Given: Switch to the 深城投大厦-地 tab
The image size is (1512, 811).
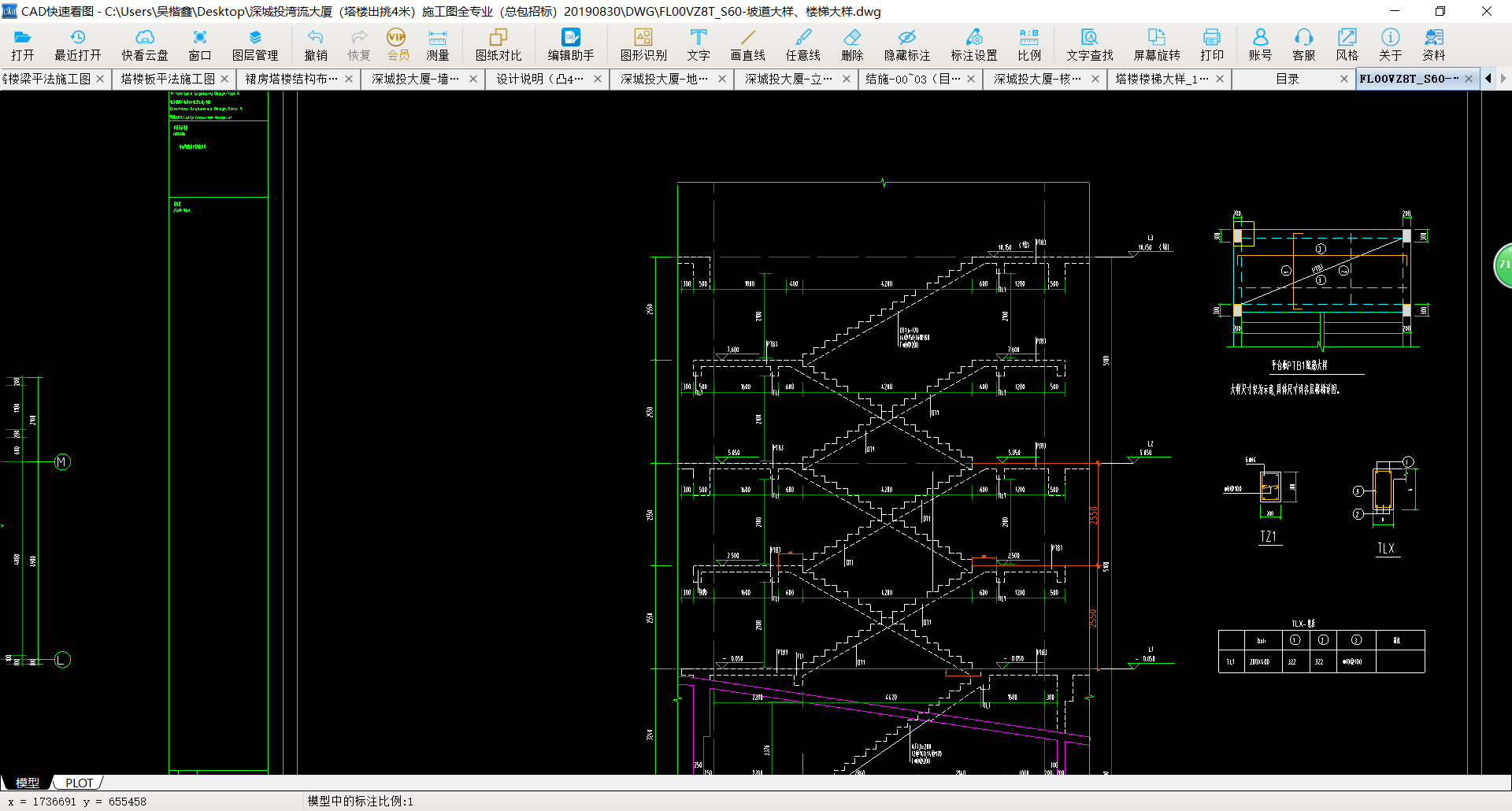Looking at the screenshot, I should tap(665, 79).
